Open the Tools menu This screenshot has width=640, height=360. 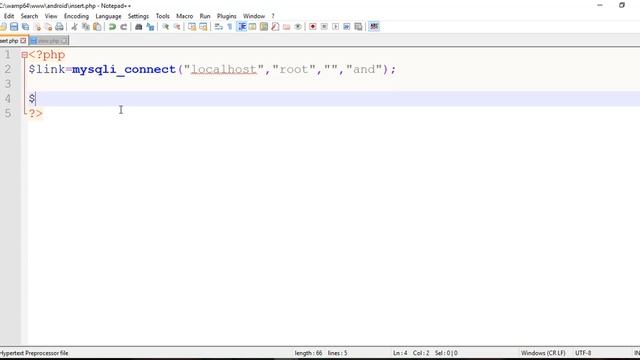tap(162, 16)
